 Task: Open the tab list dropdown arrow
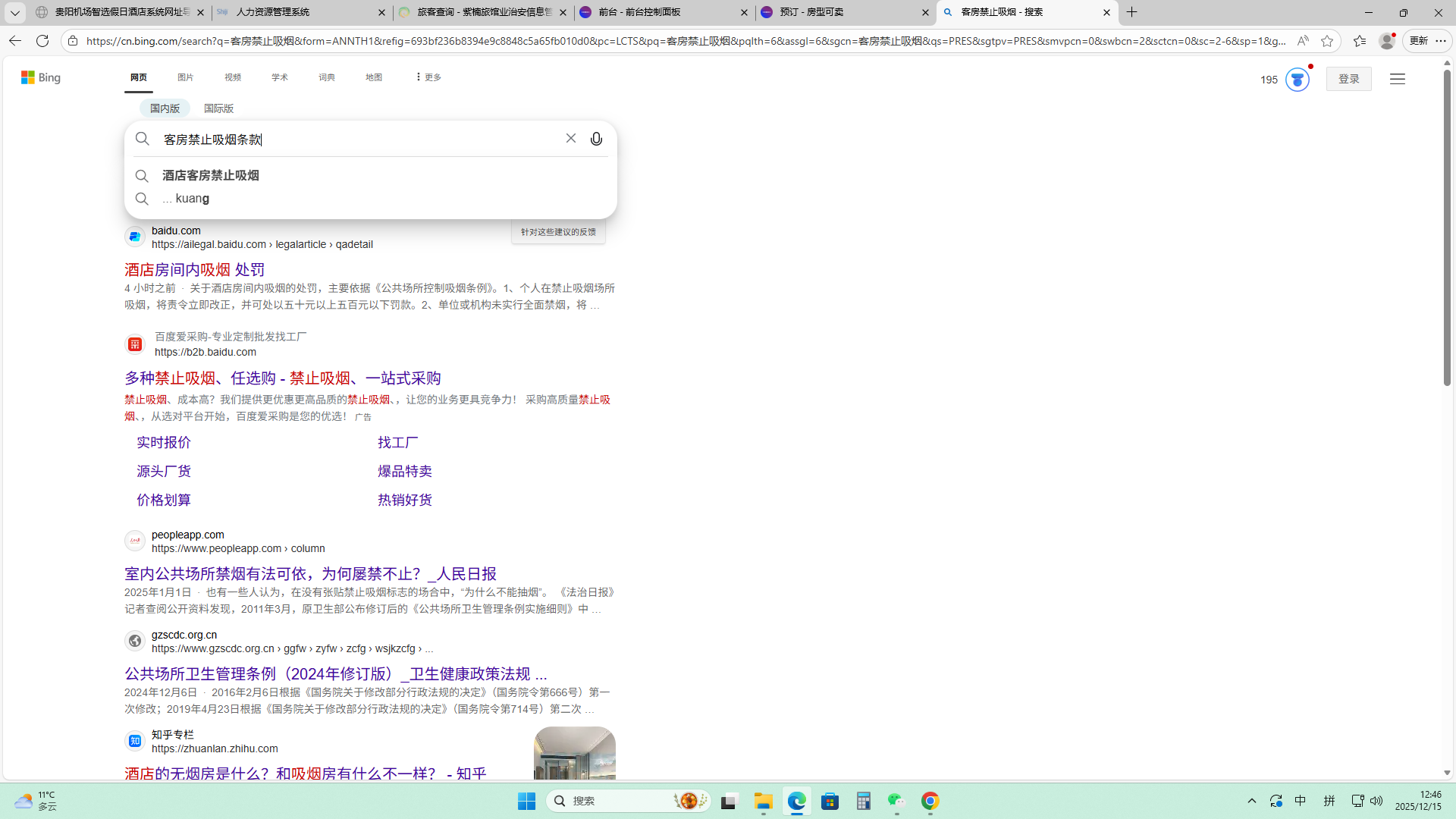(14, 12)
